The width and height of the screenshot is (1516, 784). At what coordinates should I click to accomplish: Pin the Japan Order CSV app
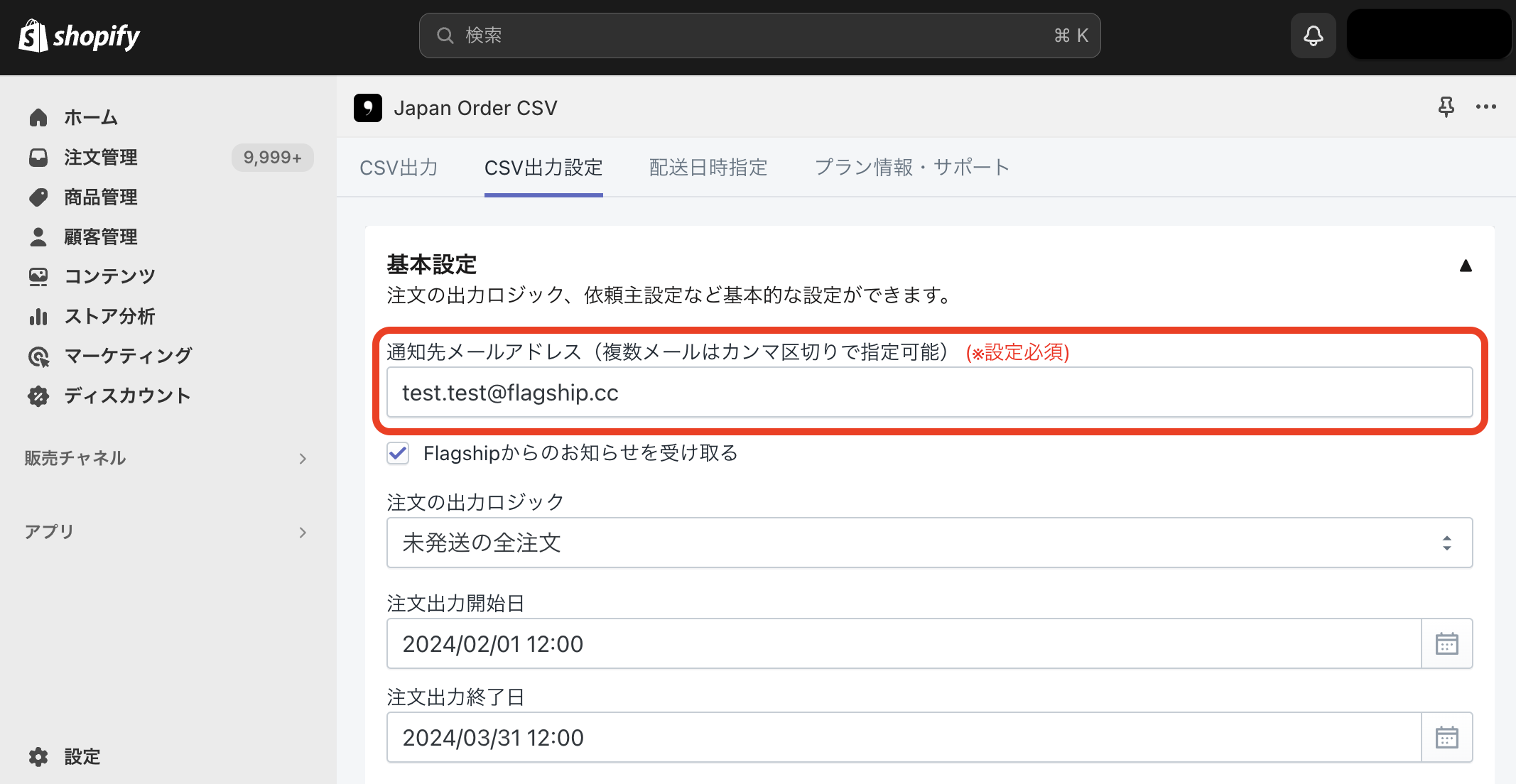click(x=1446, y=107)
